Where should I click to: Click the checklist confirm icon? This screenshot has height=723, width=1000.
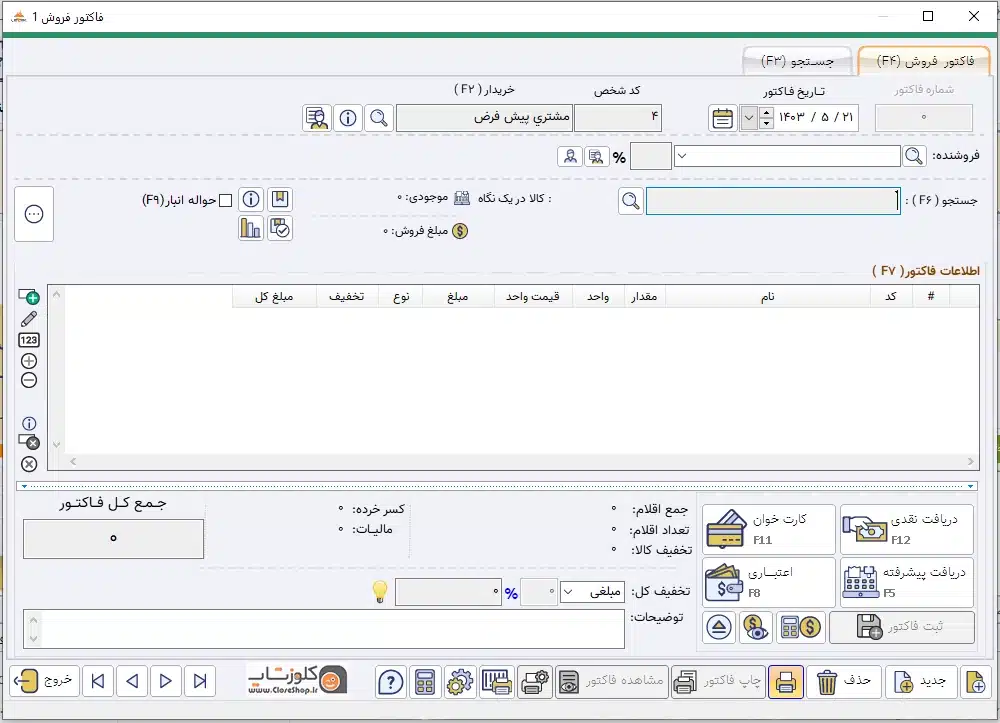click(280, 228)
